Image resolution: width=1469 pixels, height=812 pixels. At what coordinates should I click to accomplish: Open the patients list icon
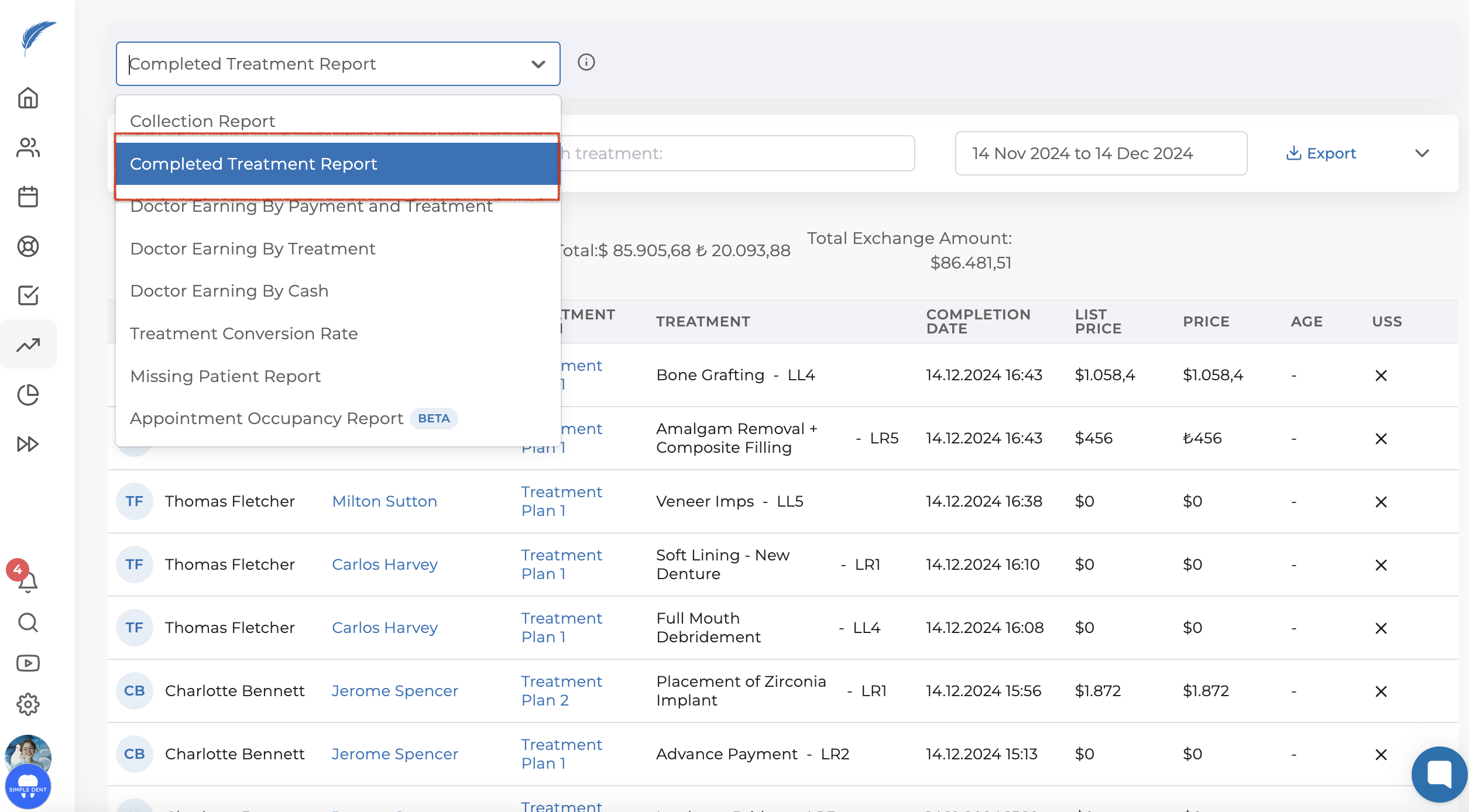click(28, 147)
